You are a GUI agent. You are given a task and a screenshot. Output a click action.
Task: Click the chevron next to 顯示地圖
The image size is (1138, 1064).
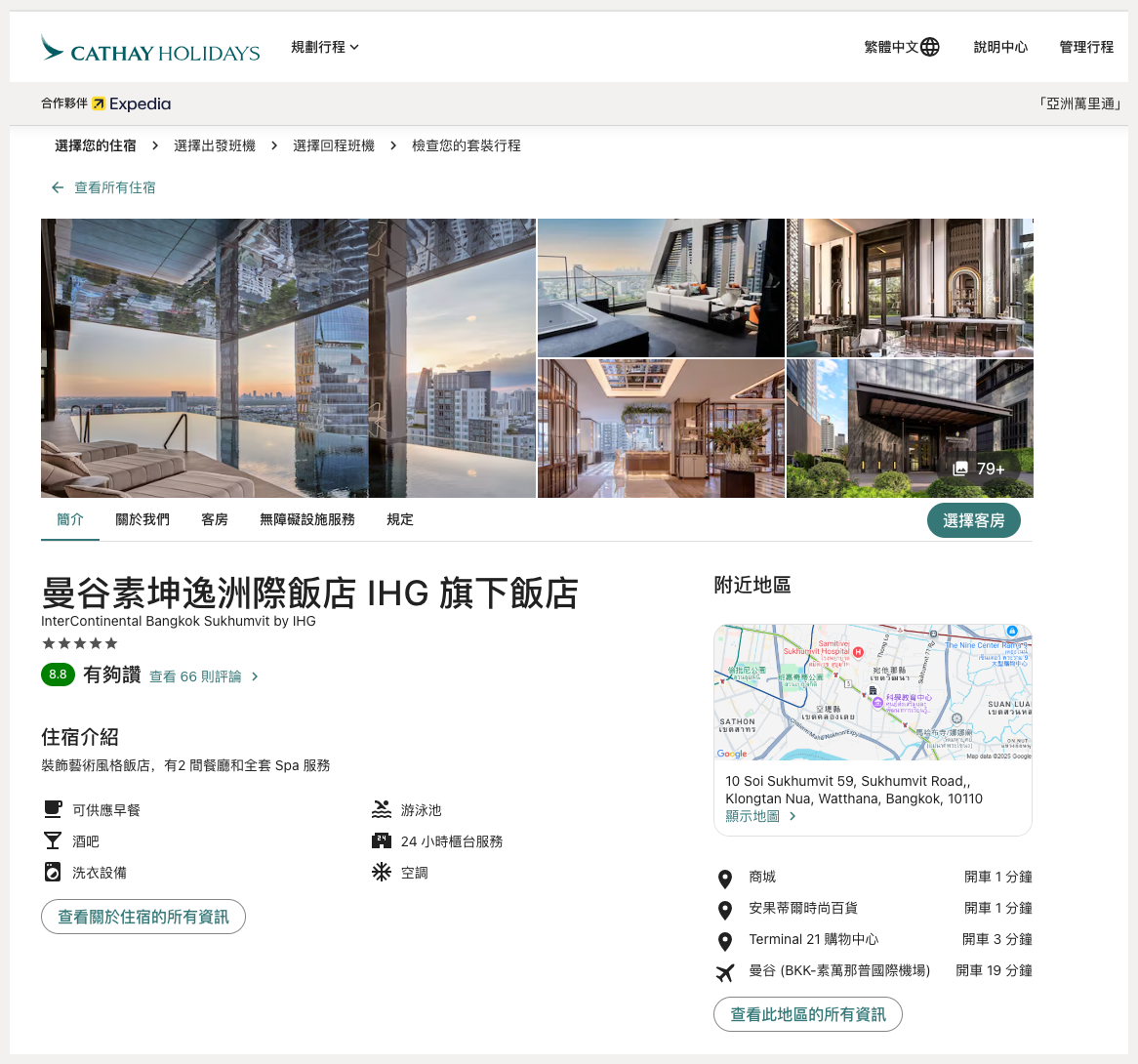pos(793,816)
